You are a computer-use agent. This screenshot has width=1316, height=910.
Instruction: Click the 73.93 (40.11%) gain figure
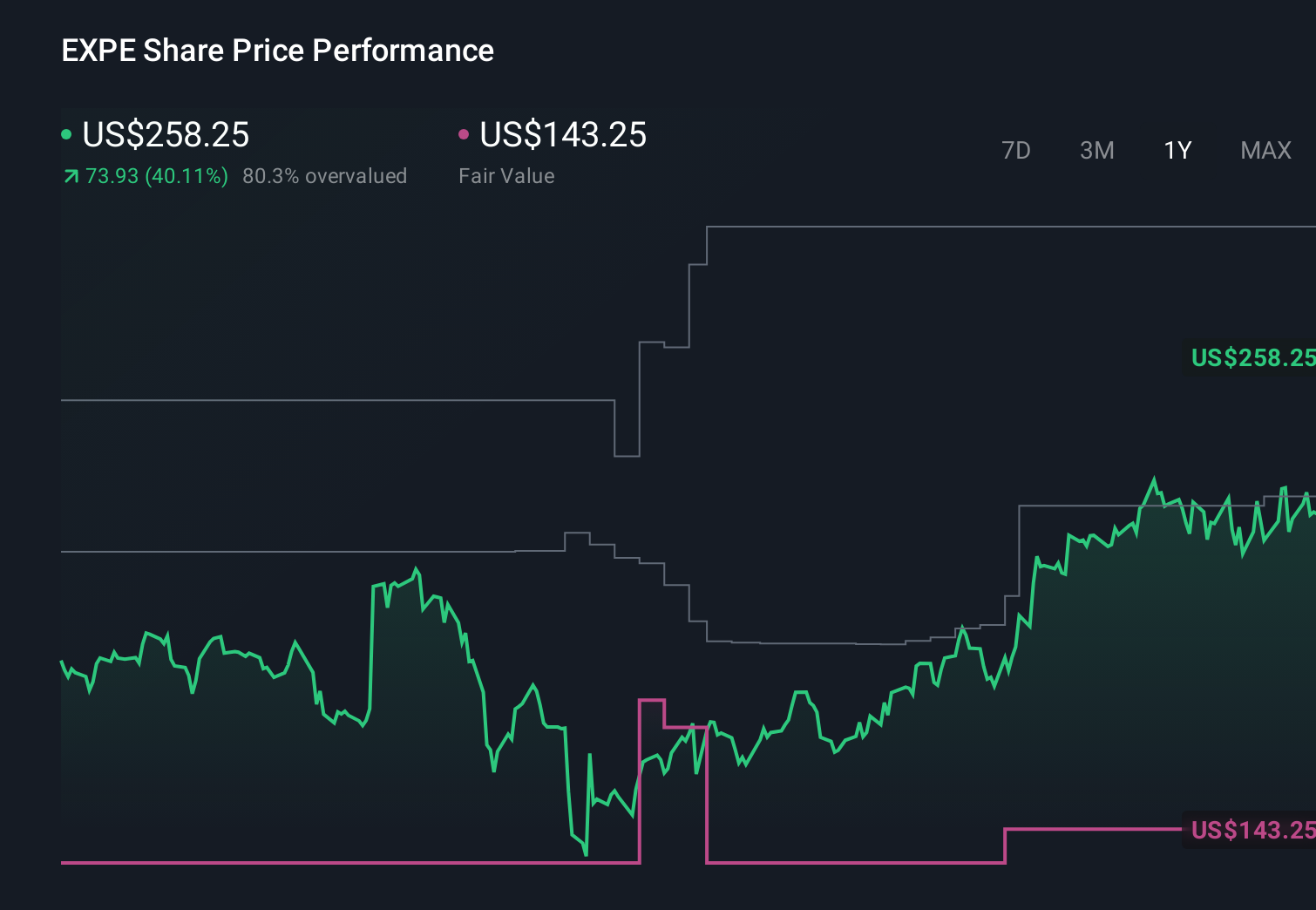click(157, 176)
